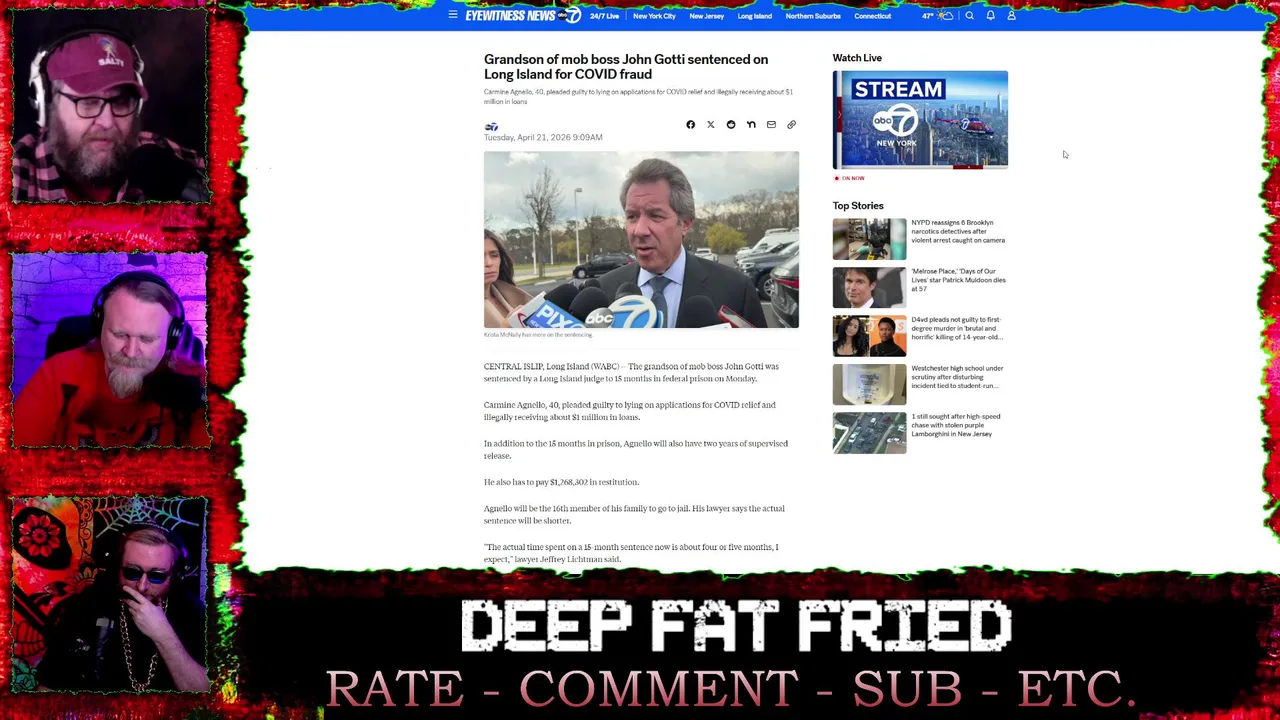The width and height of the screenshot is (1280, 720).
Task: Click the CENTRAL ISLIP opening paragraph
Action: 631,372
